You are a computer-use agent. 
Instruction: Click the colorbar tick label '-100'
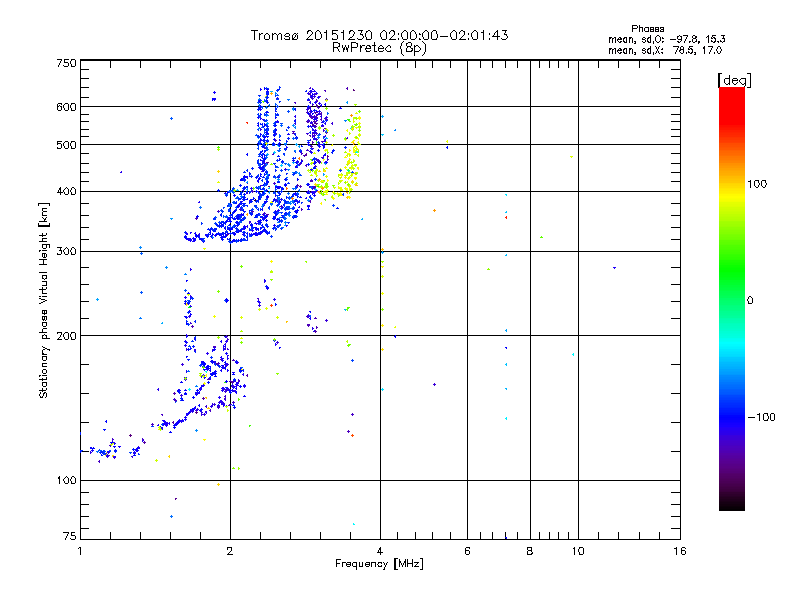[761, 417]
